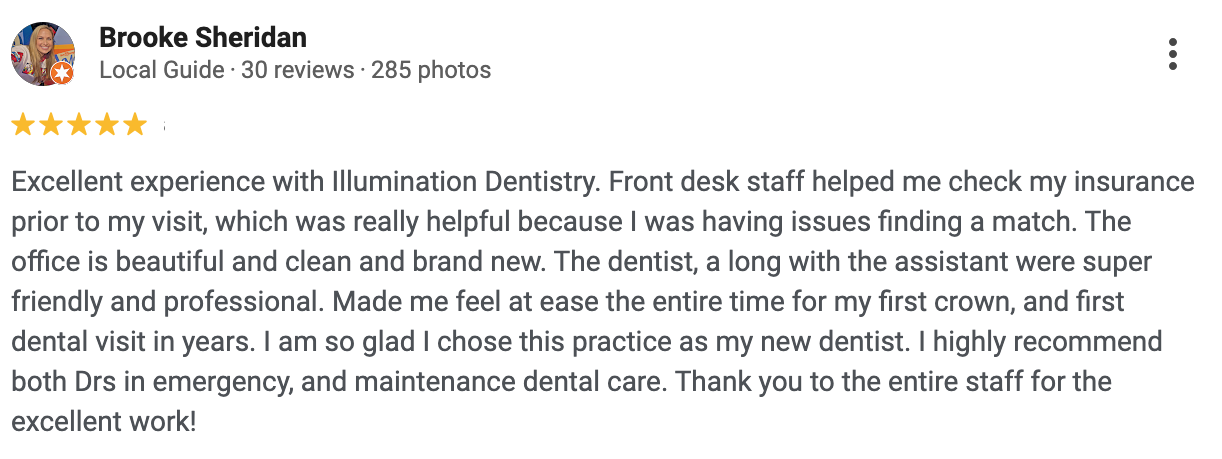Click the closing sentence "excellent work!"
The image size is (1222, 459).
click(104, 422)
